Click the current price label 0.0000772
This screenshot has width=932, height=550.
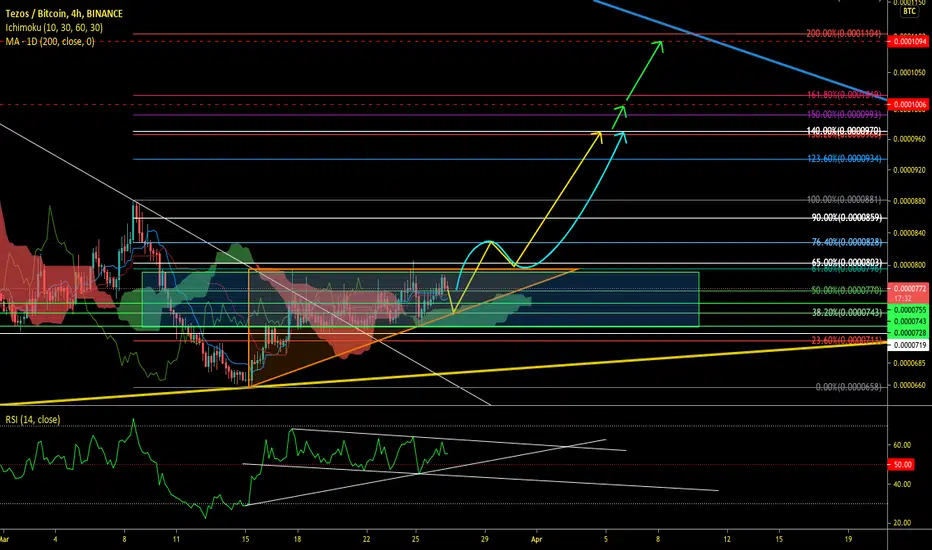coord(909,289)
